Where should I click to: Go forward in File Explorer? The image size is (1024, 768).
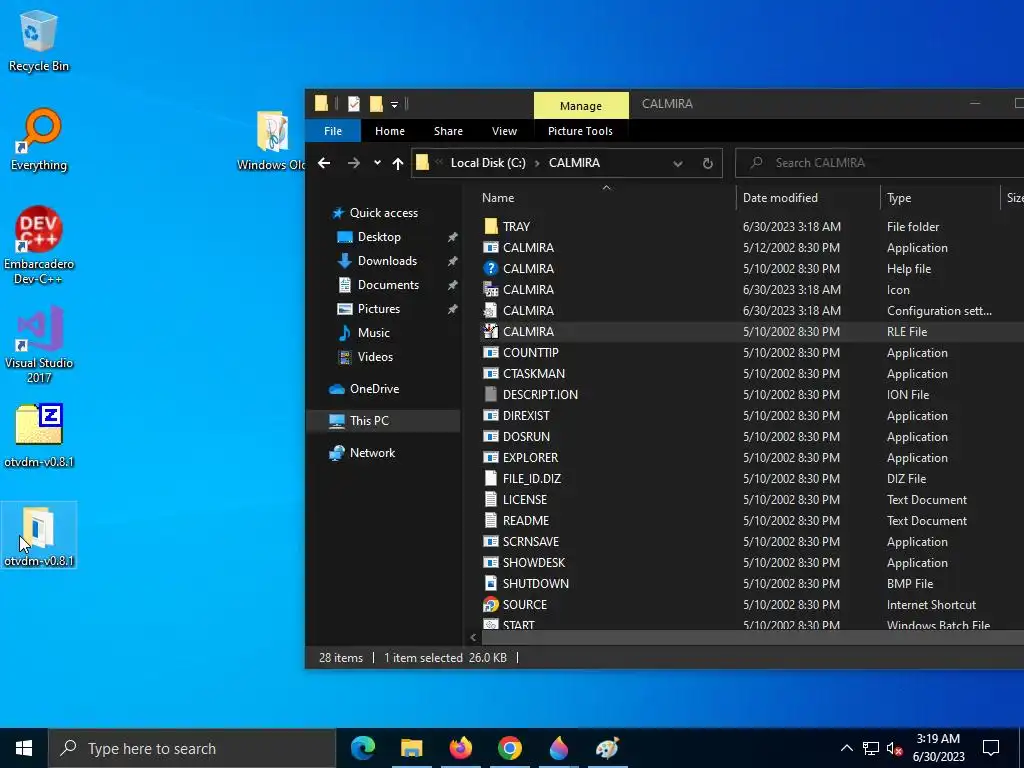click(353, 163)
